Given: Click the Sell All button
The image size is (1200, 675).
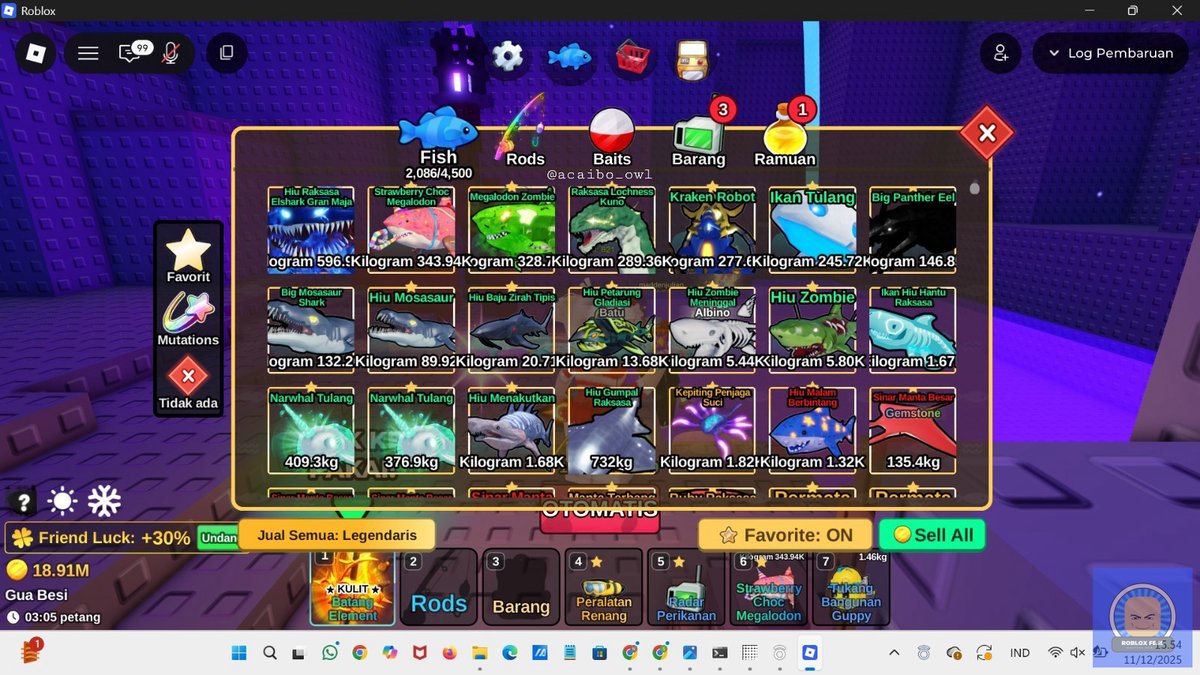Looking at the screenshot, I should [x=932, y=535].
